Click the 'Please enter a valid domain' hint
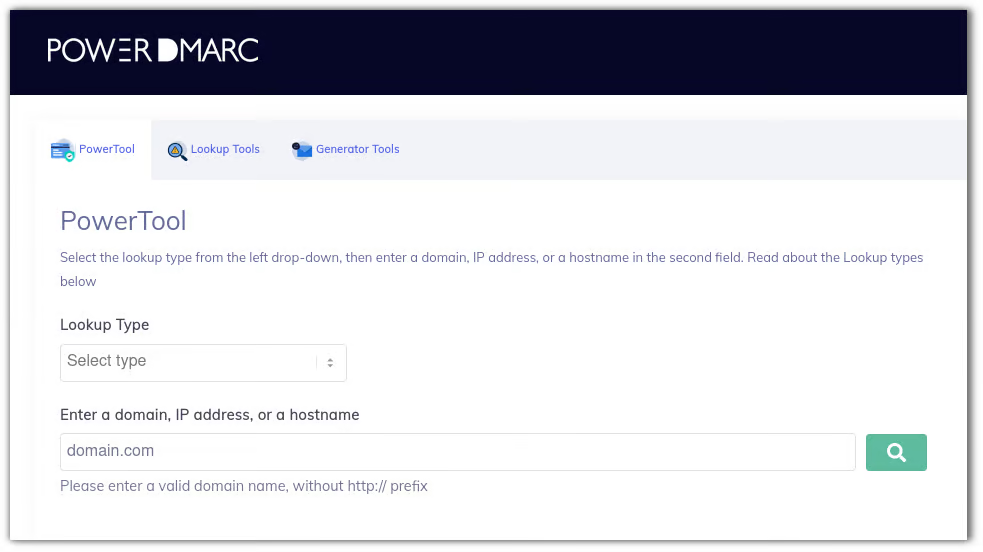This screenshot has height=552, width=983. point(244,486)
